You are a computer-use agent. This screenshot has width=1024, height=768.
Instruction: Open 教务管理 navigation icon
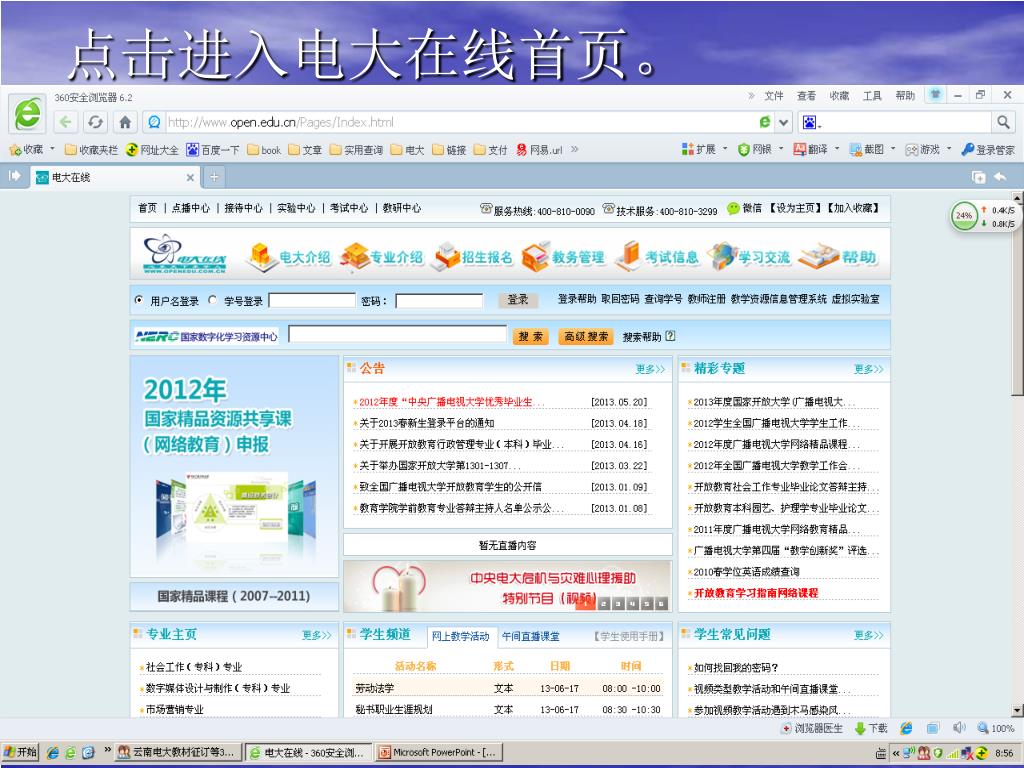point(536,257)
